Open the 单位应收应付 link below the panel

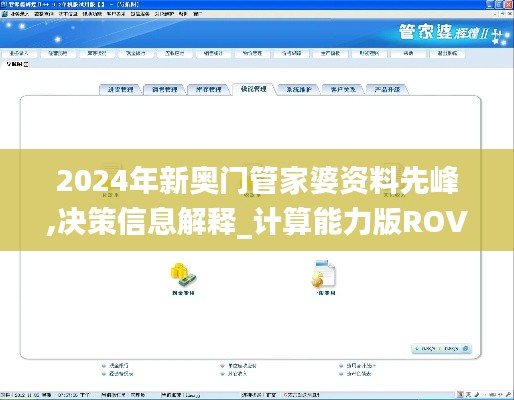242,366
